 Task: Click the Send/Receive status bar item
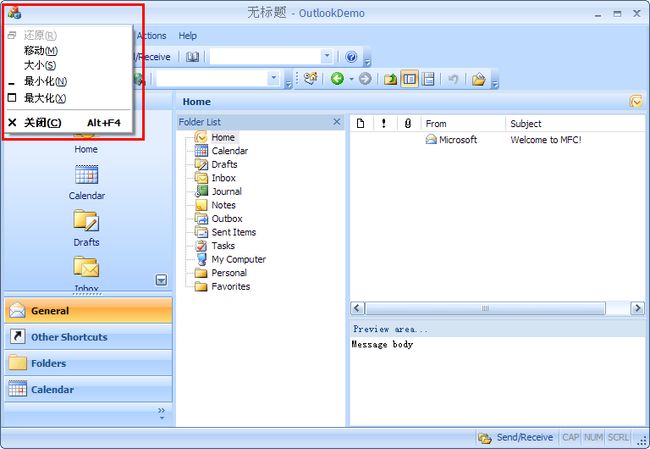[x=515, y=437]
